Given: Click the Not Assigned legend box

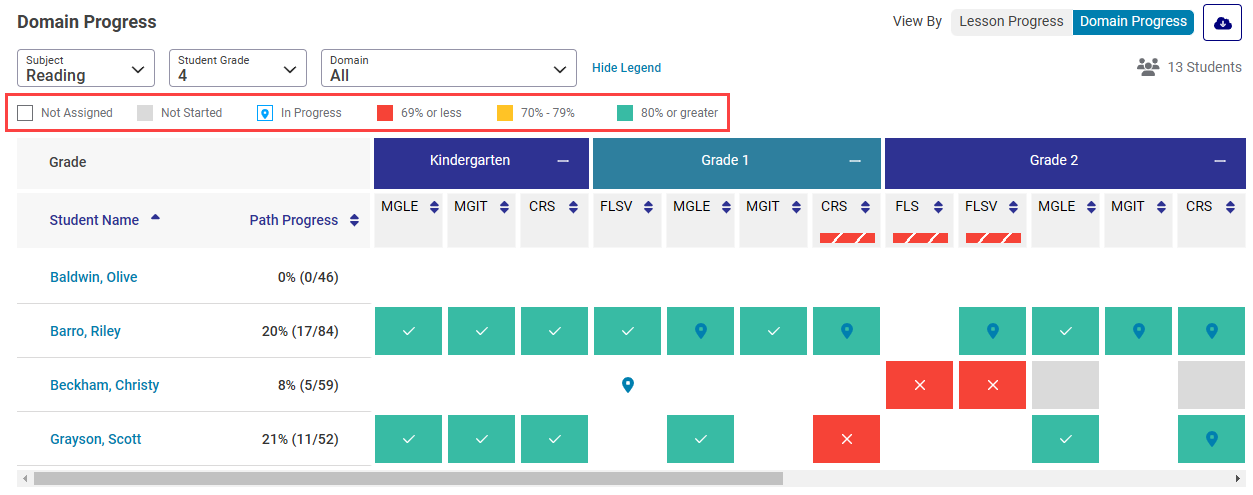Looking at the screenshot, I should [x=26, y=113].
